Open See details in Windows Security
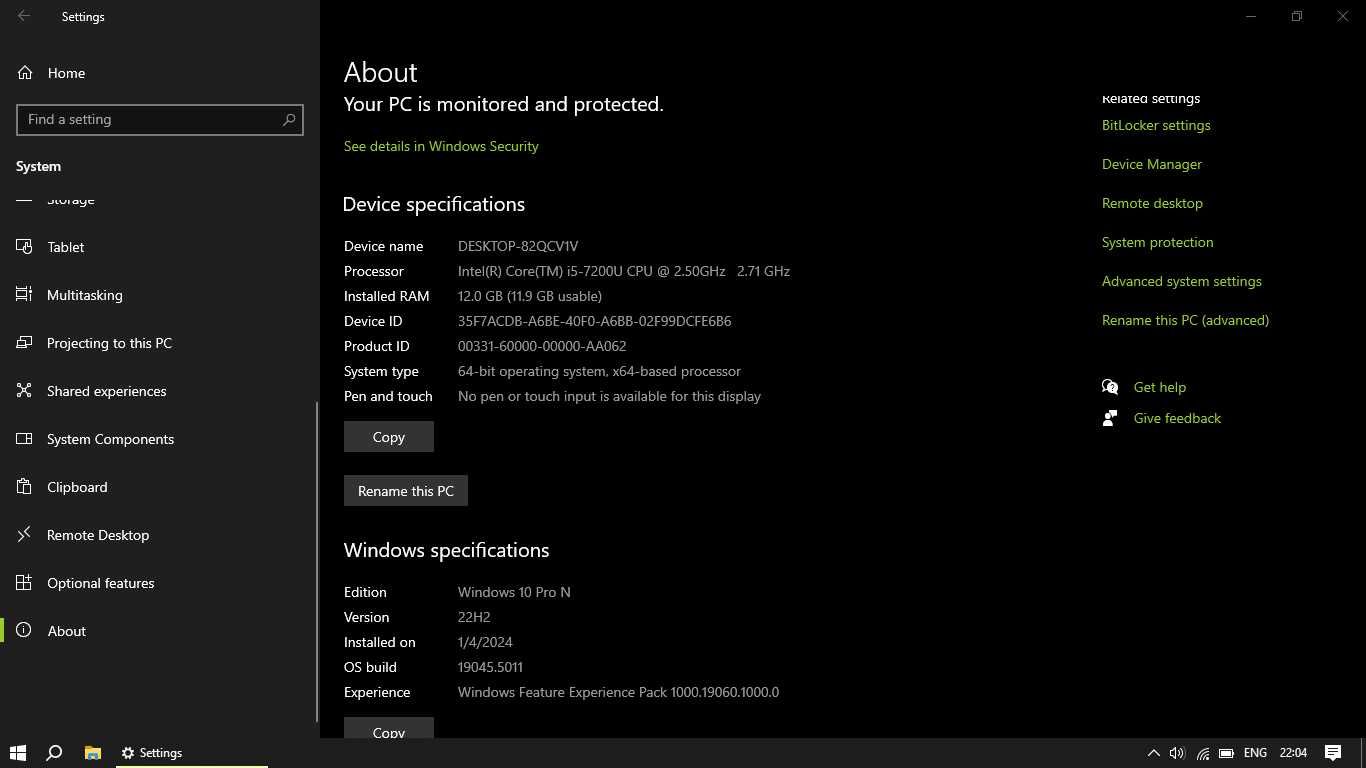This screenshot has height=768, width=1366. point(441,146)
